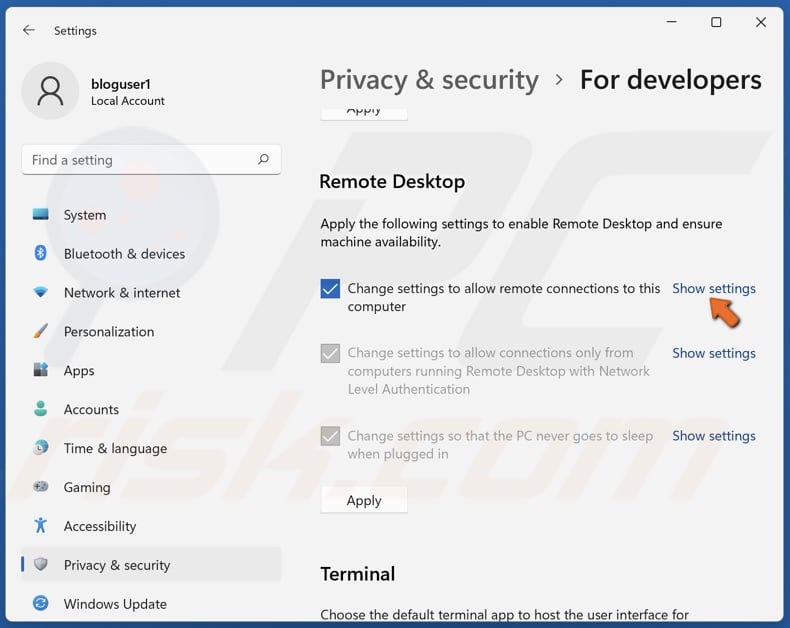
Task: Select Privacy & security in sidebar
Action: [x=117, y=565]
